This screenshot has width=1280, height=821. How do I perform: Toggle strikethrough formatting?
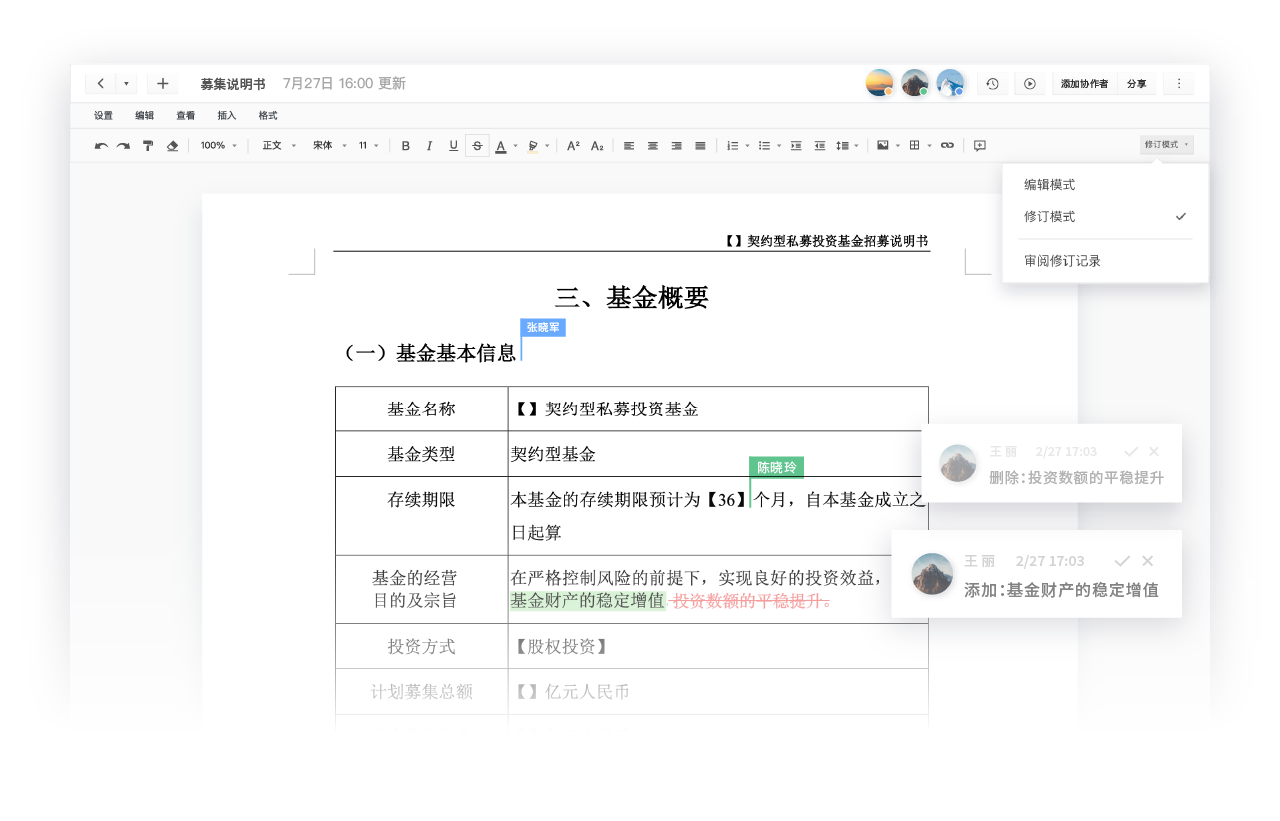click(x=477, y=145)
